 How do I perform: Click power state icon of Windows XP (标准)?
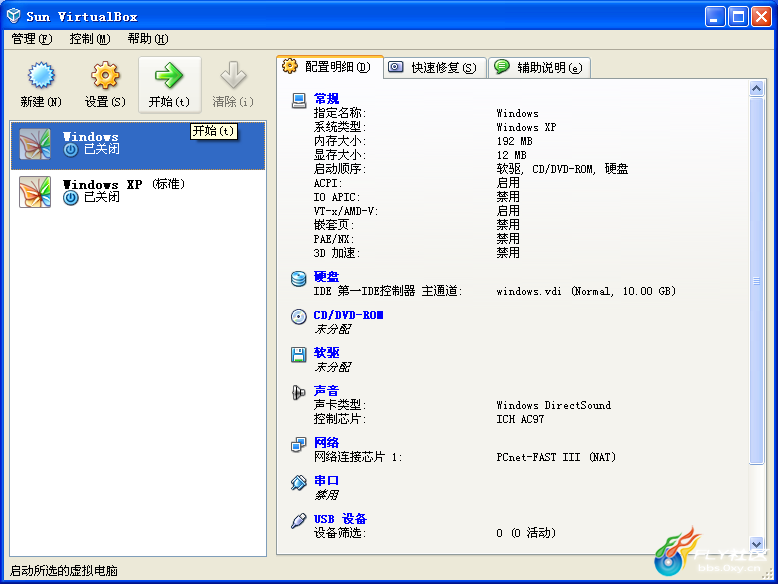pos(71,198)
